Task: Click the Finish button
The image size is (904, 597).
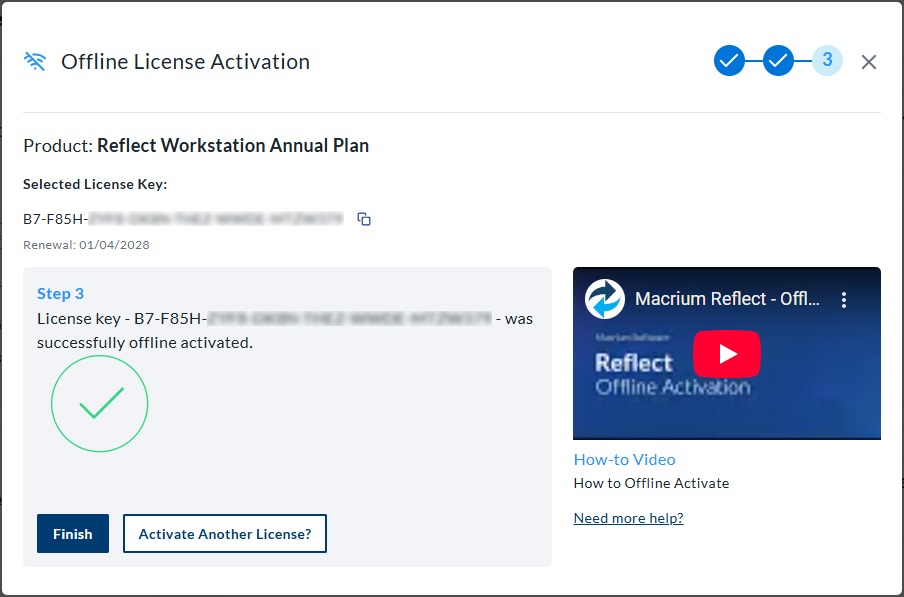Action: [x=72, y=533]
